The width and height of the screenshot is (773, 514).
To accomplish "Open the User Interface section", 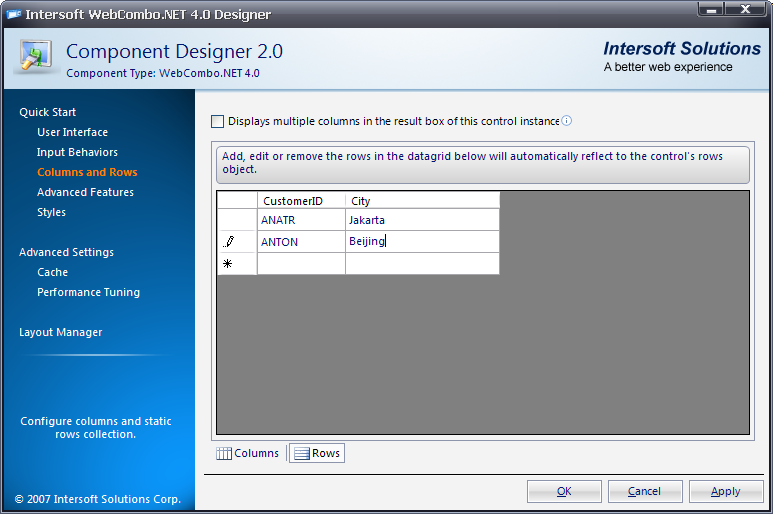I will pos(72,132).
